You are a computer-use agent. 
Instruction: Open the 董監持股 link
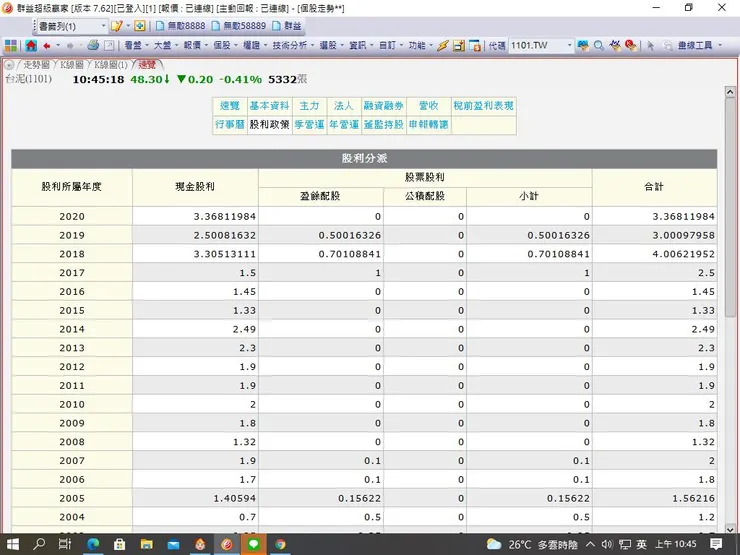384,125
